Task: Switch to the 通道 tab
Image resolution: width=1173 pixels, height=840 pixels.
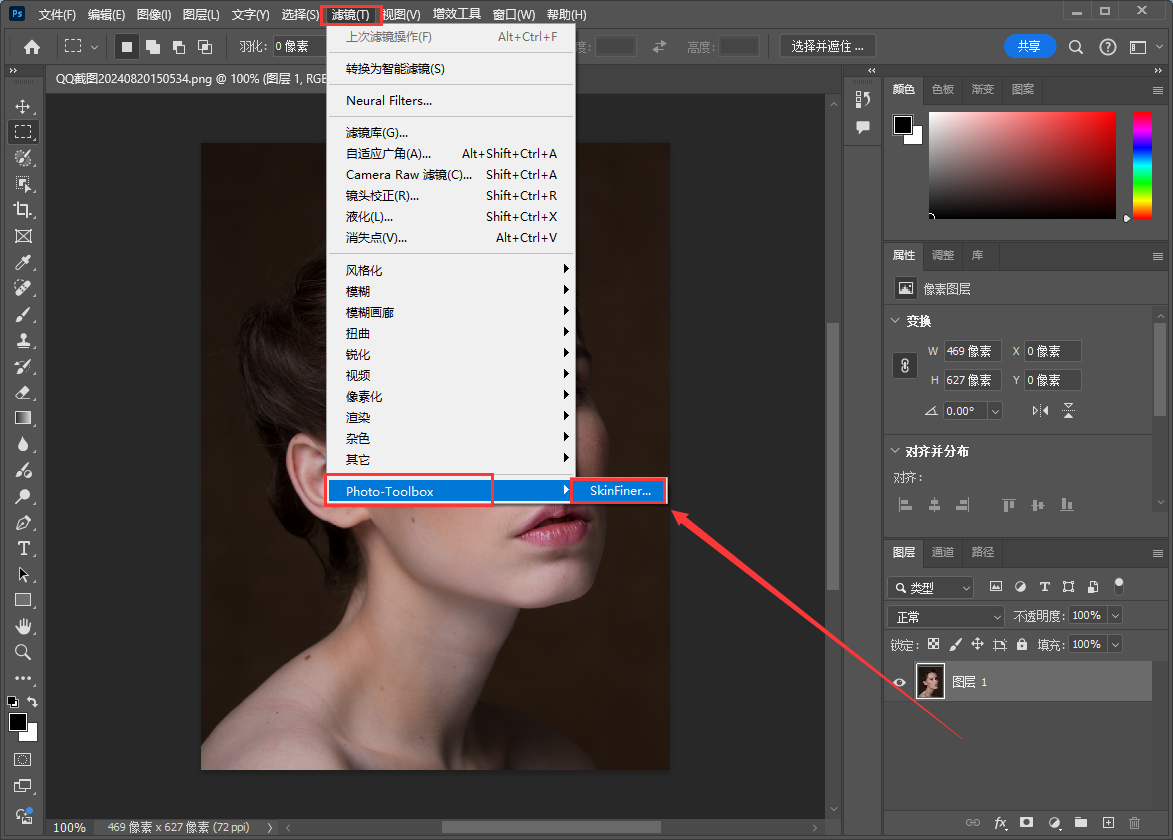Action: (942, 552)
